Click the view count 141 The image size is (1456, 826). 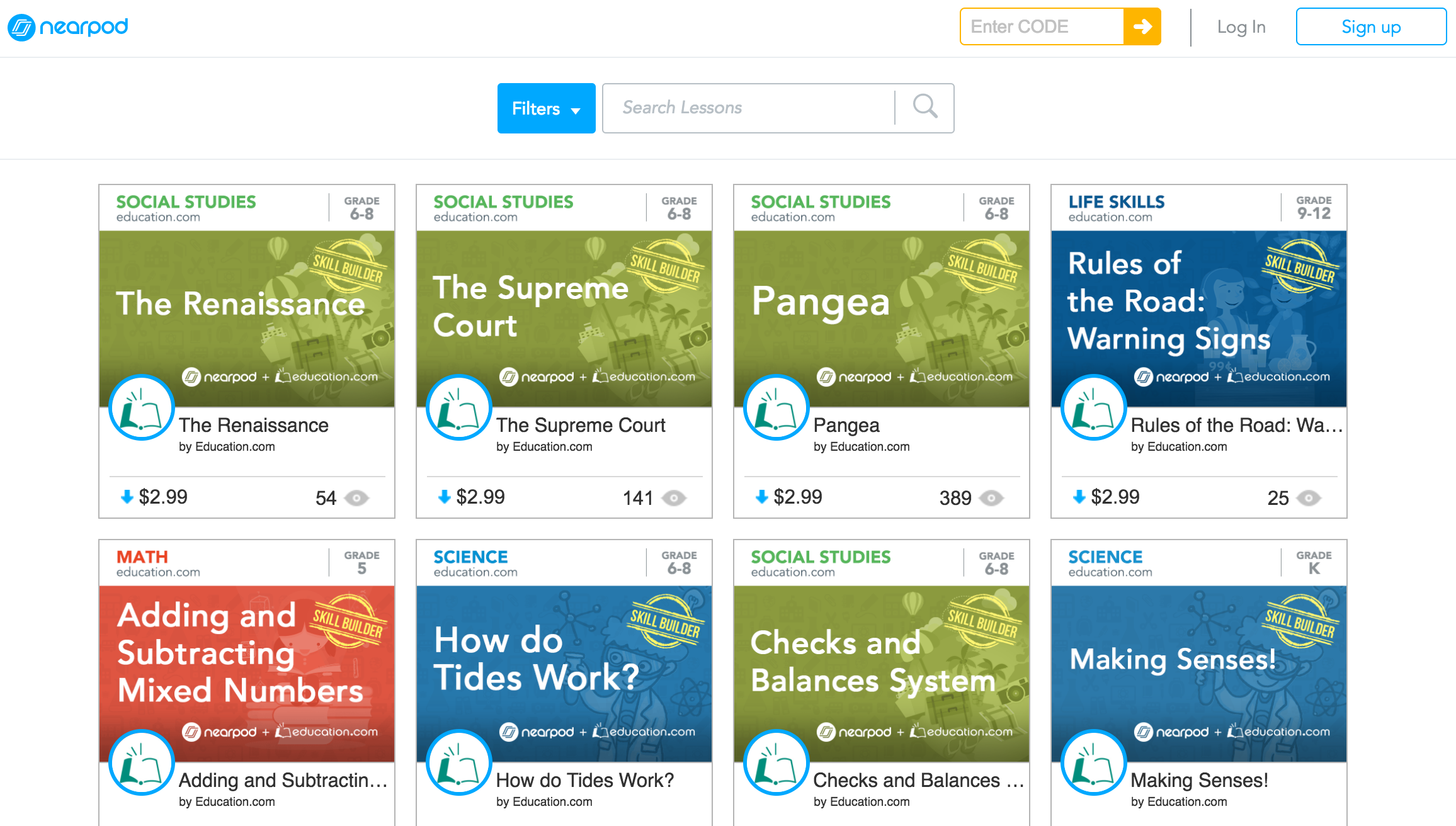[x=638, y=498]
